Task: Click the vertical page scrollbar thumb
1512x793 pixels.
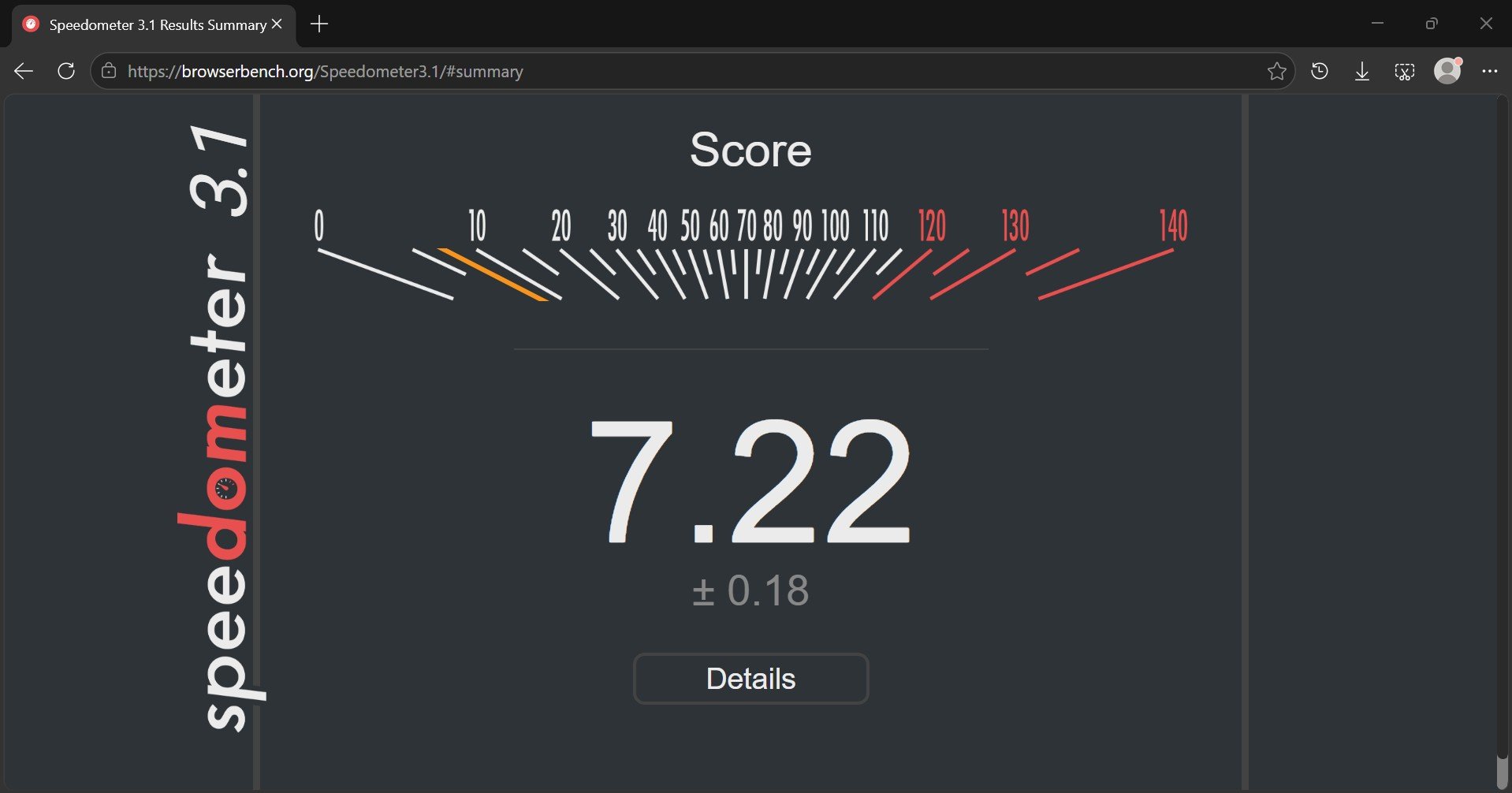Action: (1503, 771)
